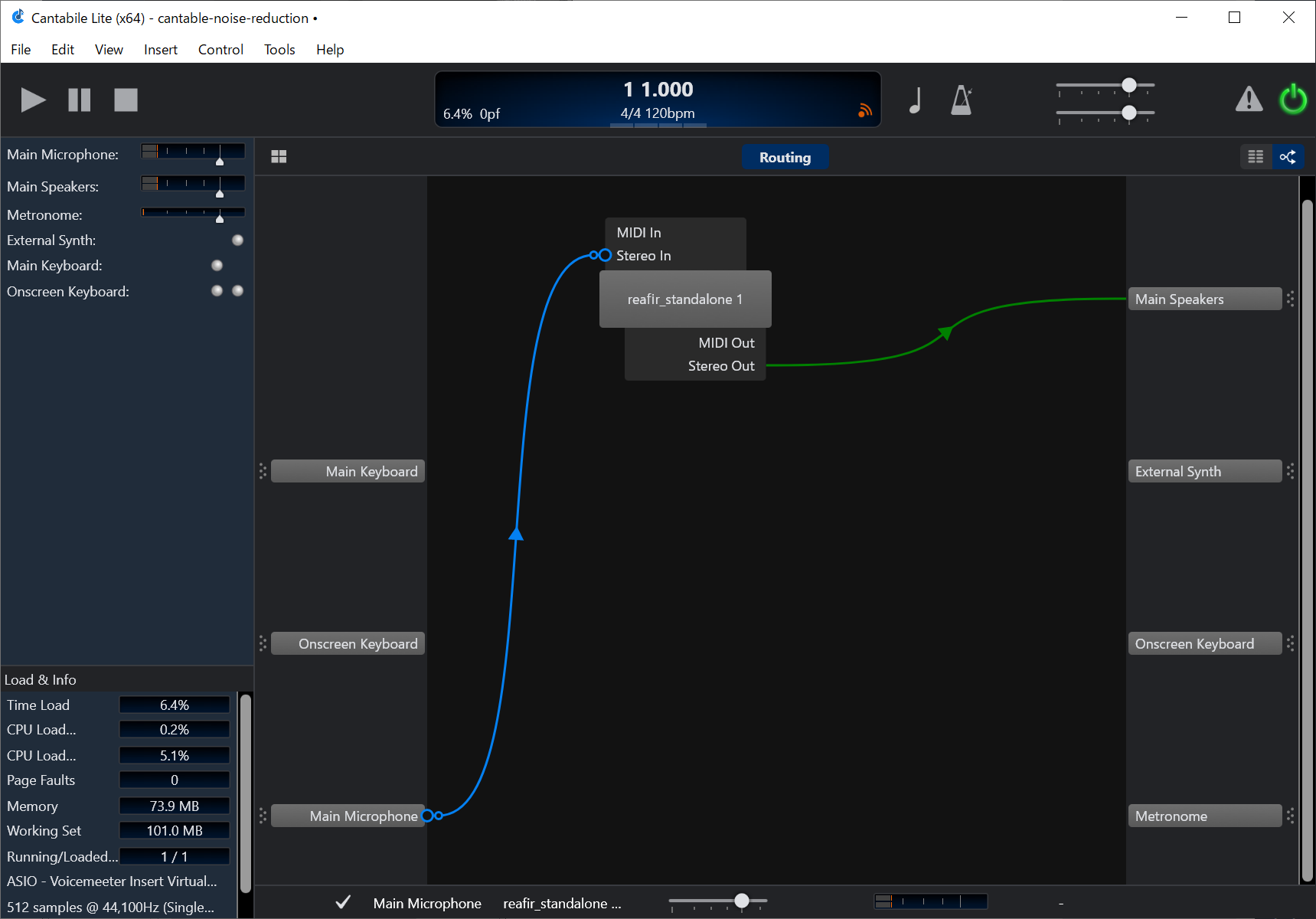Viewport: 1316px width, 919px height.
Task: Adjust the route gain slider in bottom bar
Action: tap(741, 901)
